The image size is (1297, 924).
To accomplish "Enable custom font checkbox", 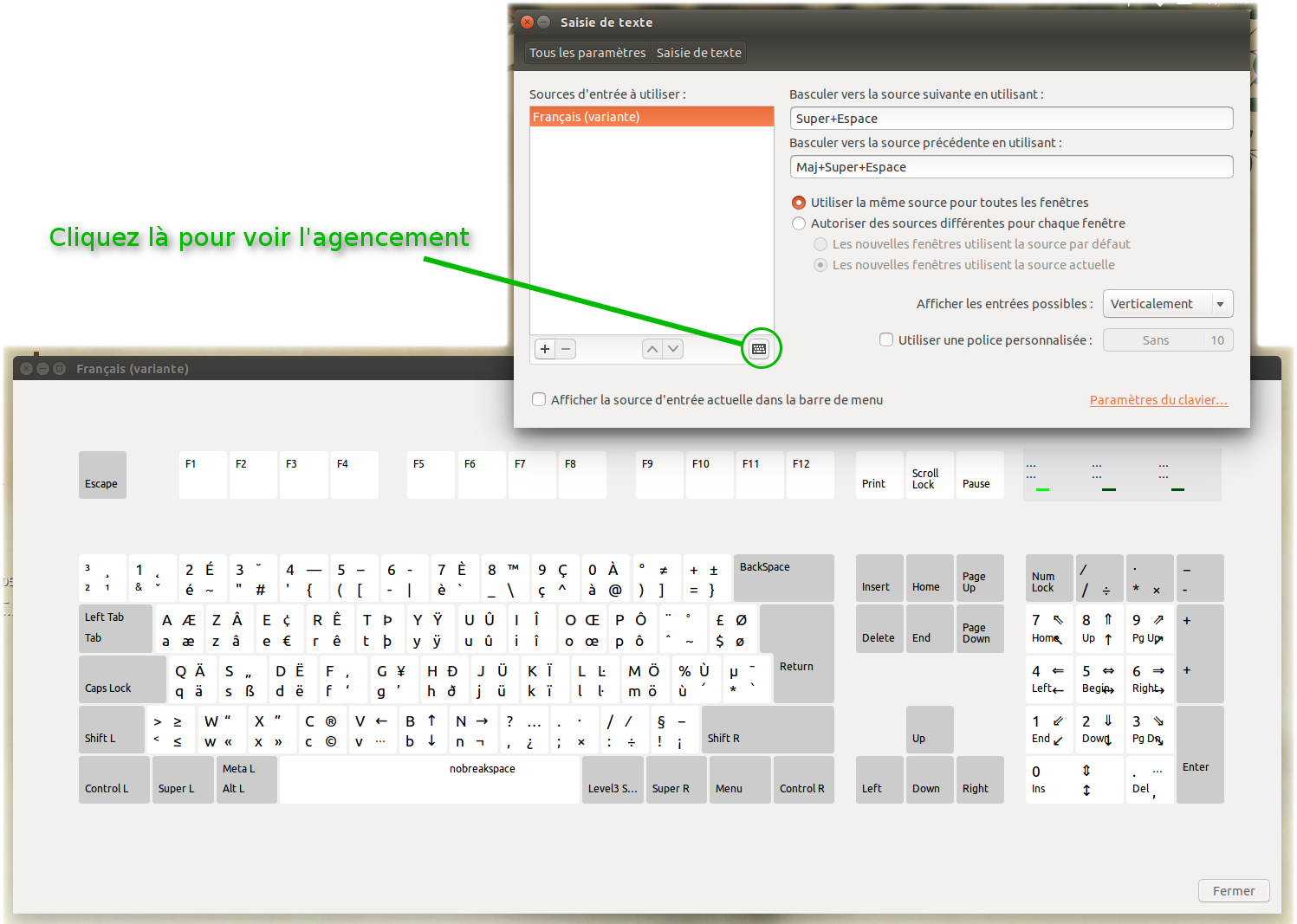I will click(886, 339).
